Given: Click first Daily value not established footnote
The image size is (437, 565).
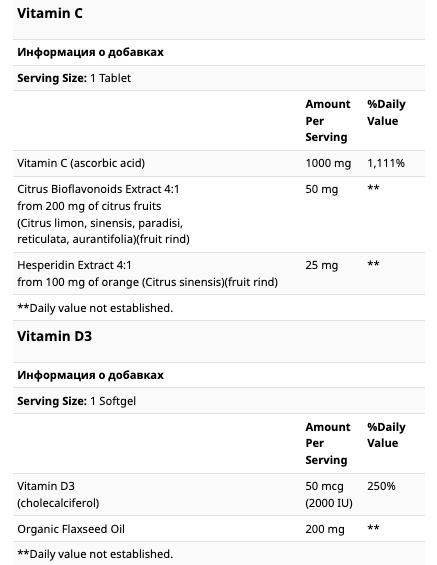Looking at the screenshot, I should coord(95,308).
